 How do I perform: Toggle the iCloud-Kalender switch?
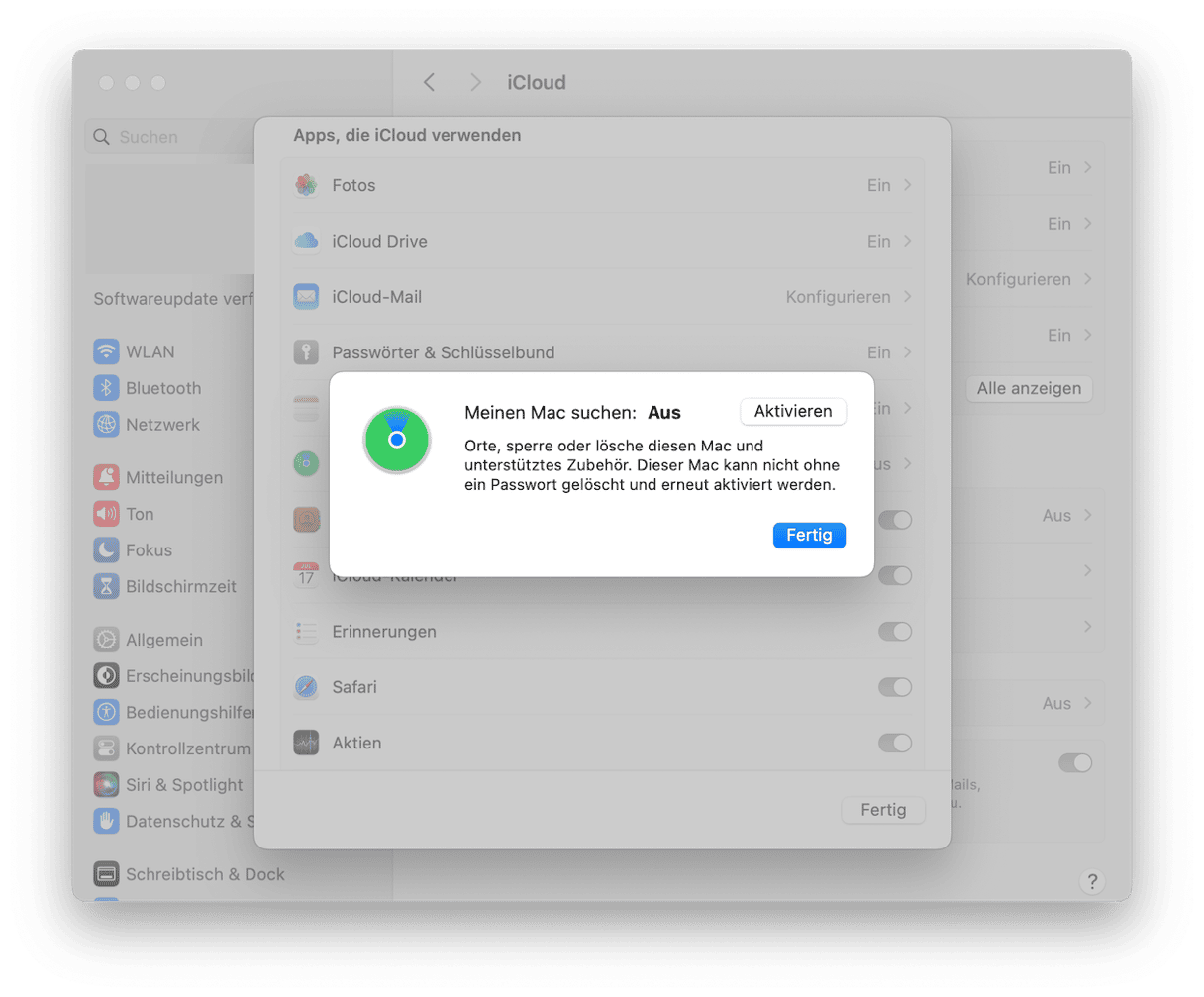(895, 575)
